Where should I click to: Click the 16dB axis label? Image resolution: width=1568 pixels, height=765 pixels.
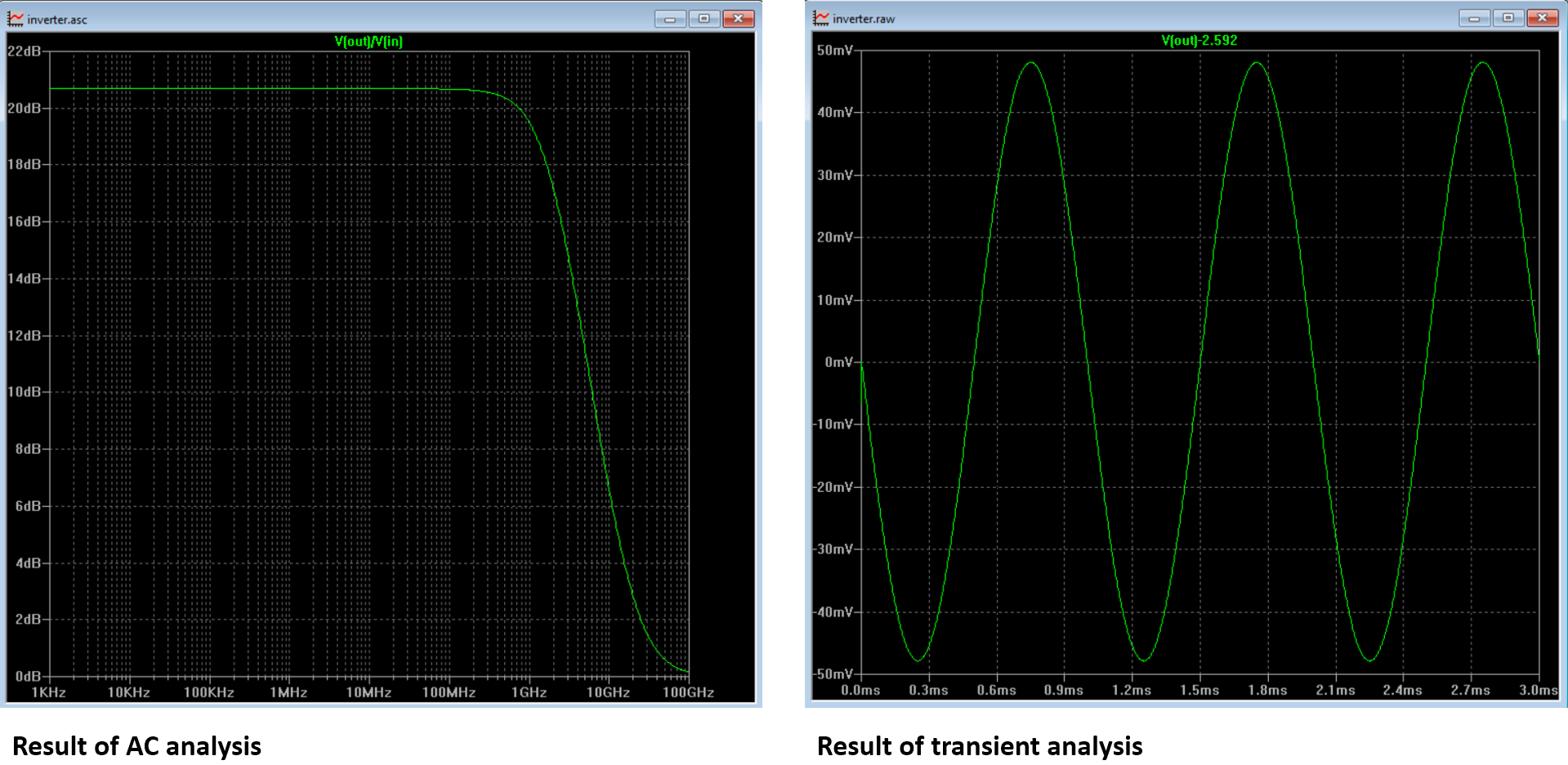(x=25, y=221)
